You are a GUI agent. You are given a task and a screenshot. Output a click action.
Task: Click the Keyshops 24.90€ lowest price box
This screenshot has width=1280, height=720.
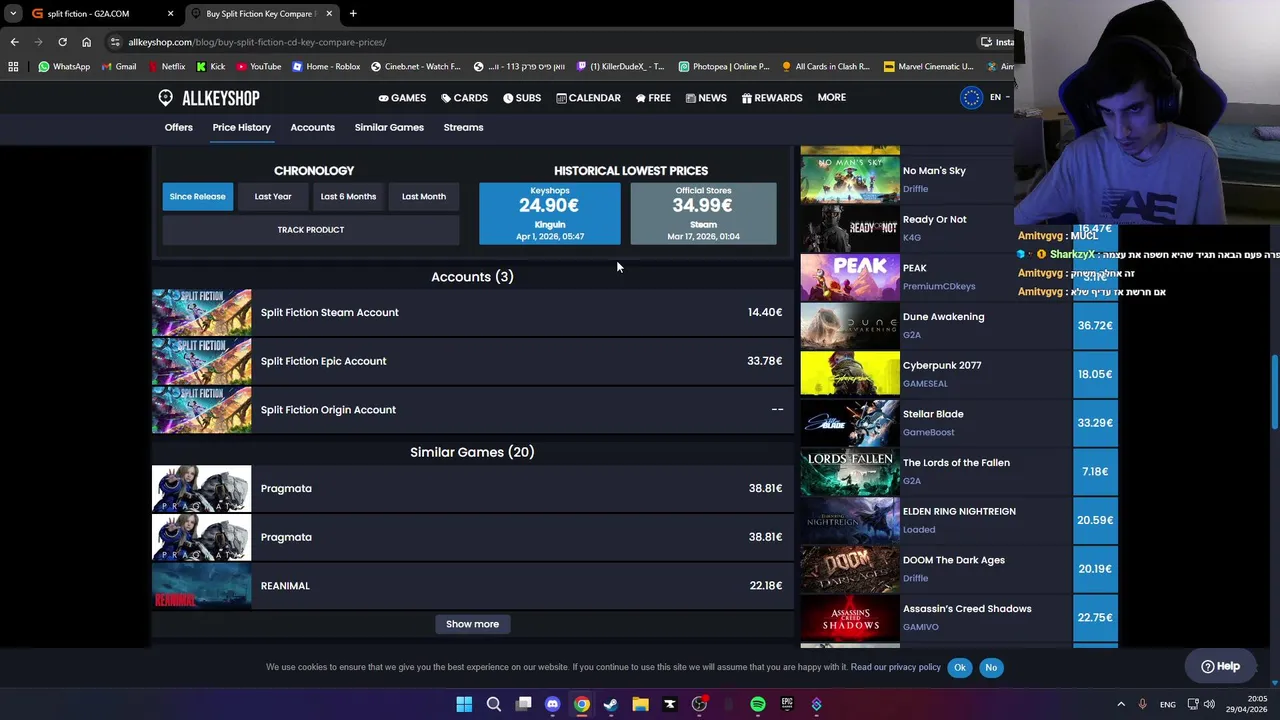(x=550, y=213)
